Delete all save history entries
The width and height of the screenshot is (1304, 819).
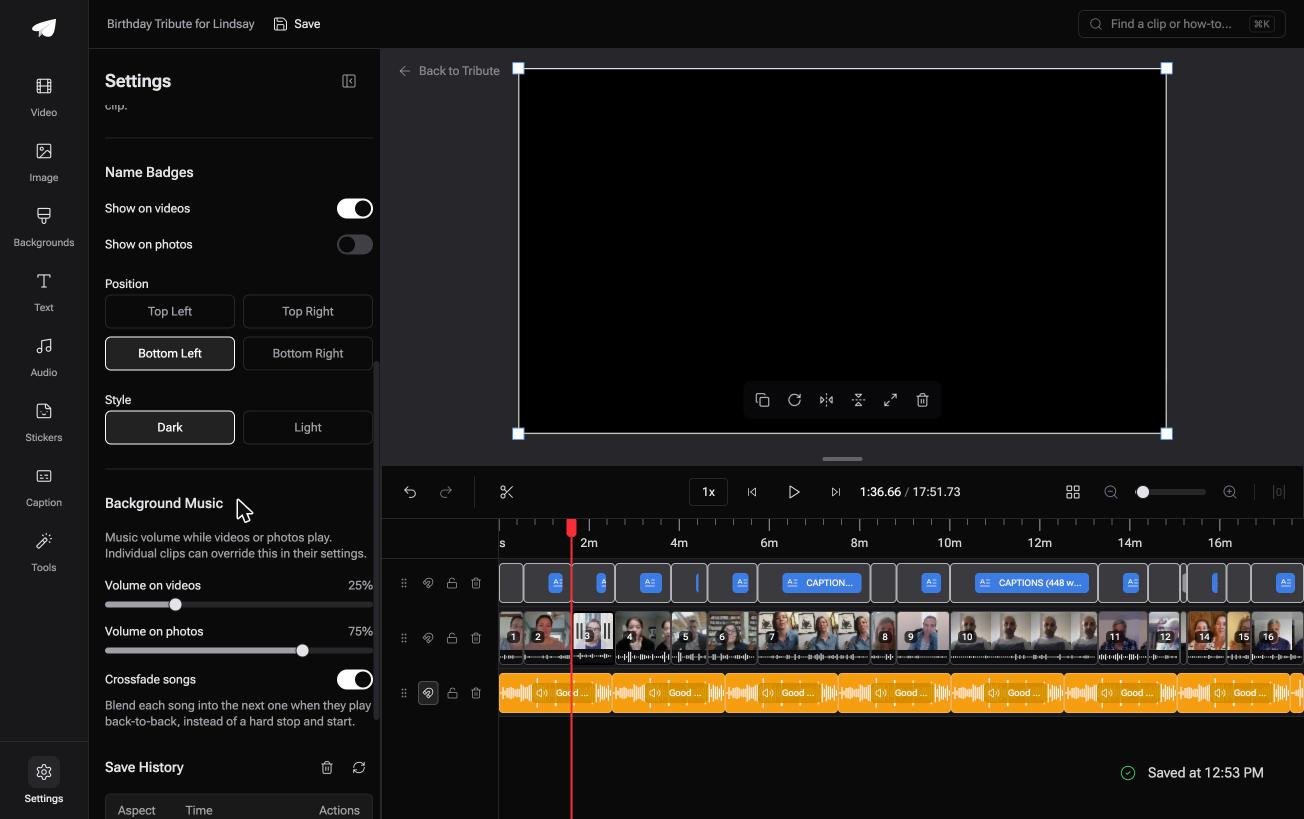point(327,767)
